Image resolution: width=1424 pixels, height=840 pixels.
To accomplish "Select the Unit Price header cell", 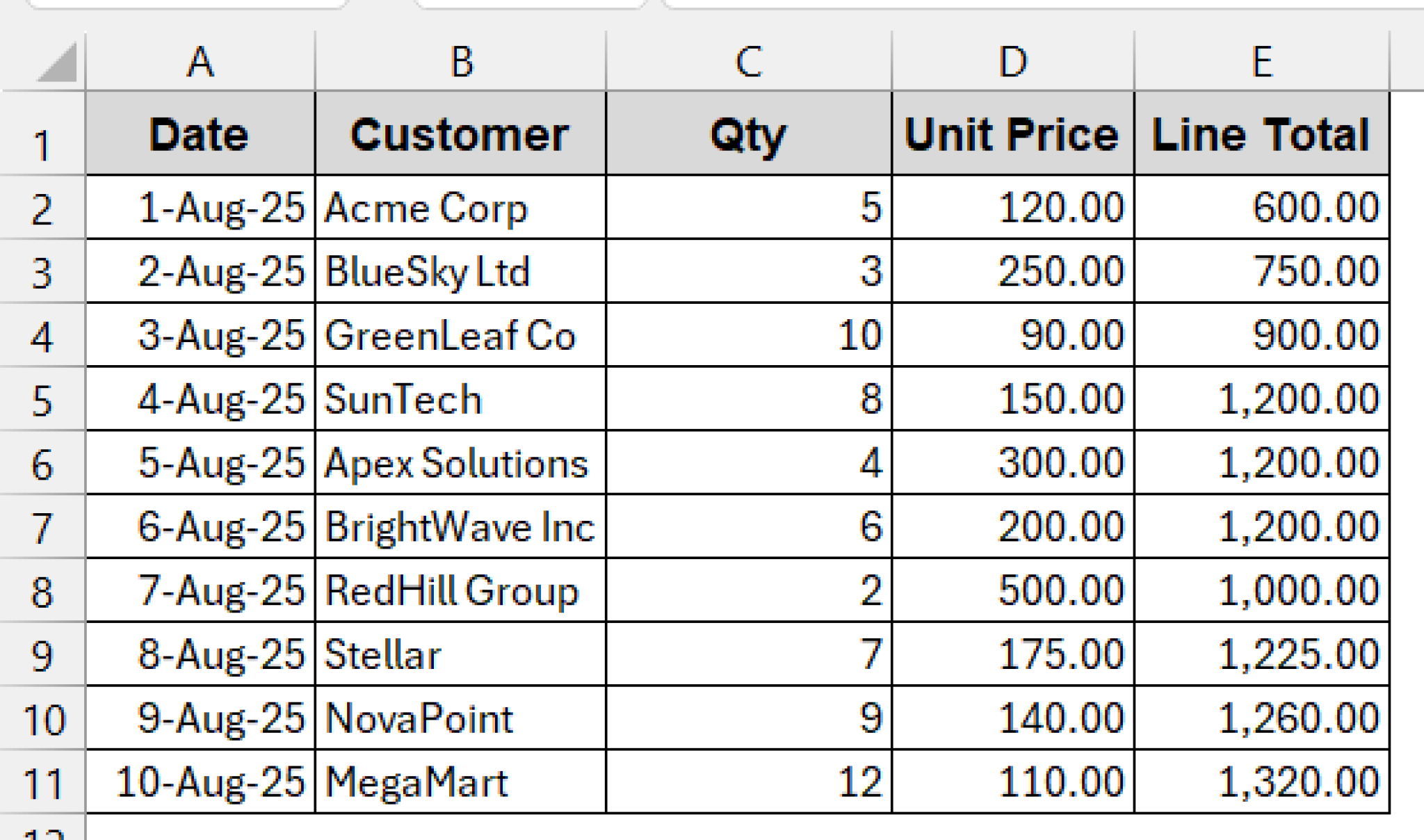I will click(1012, 136).
